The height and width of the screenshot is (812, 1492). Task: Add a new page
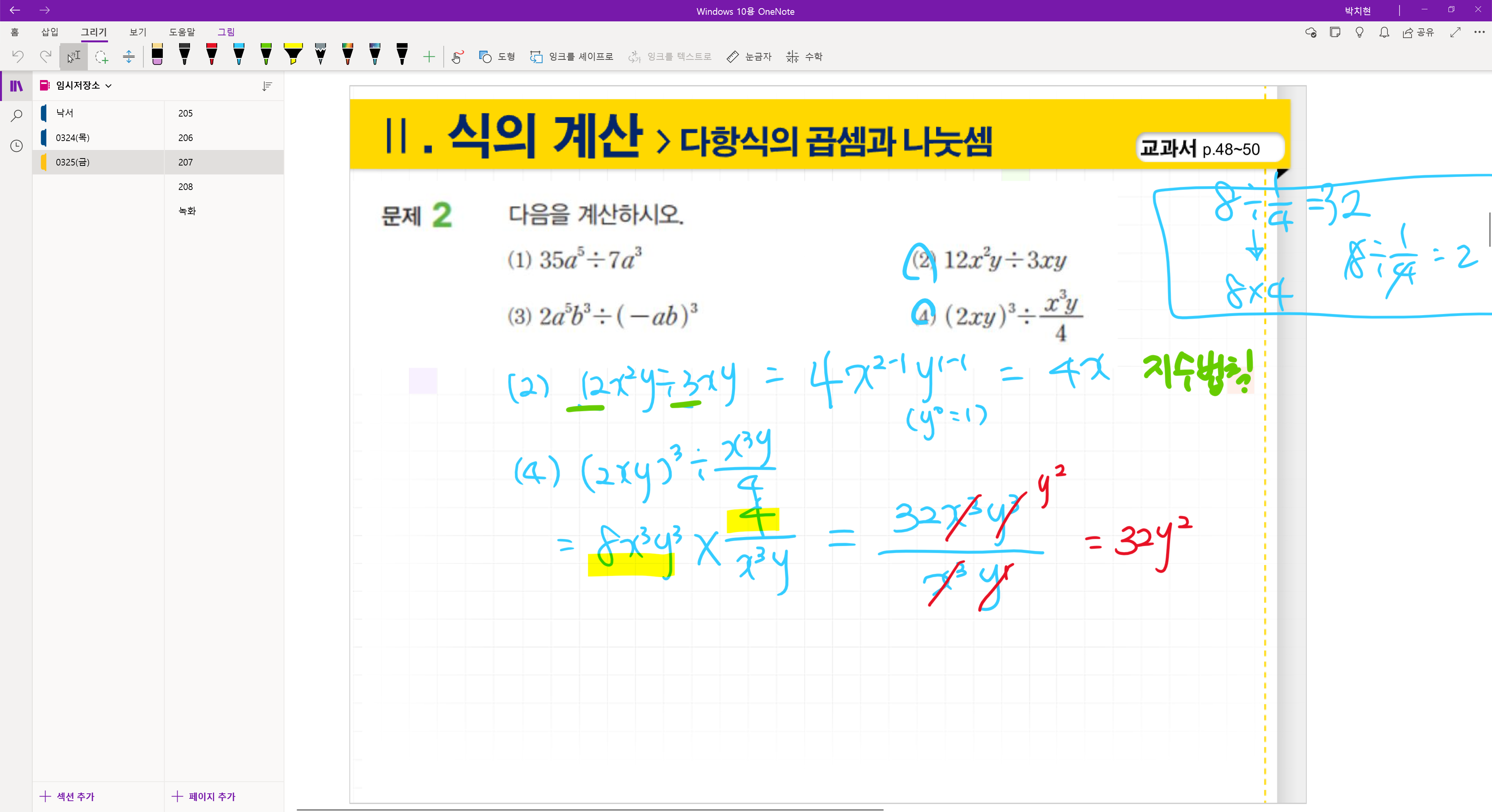(x=204, y=796)
